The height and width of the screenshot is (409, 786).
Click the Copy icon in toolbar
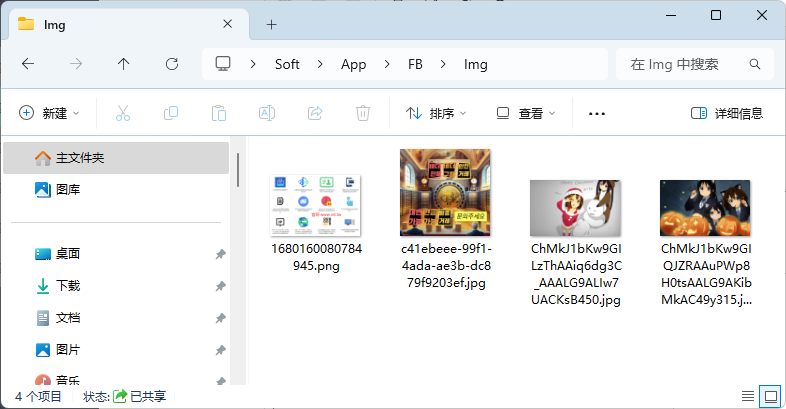pyautogui.click(x=171, y=113)
